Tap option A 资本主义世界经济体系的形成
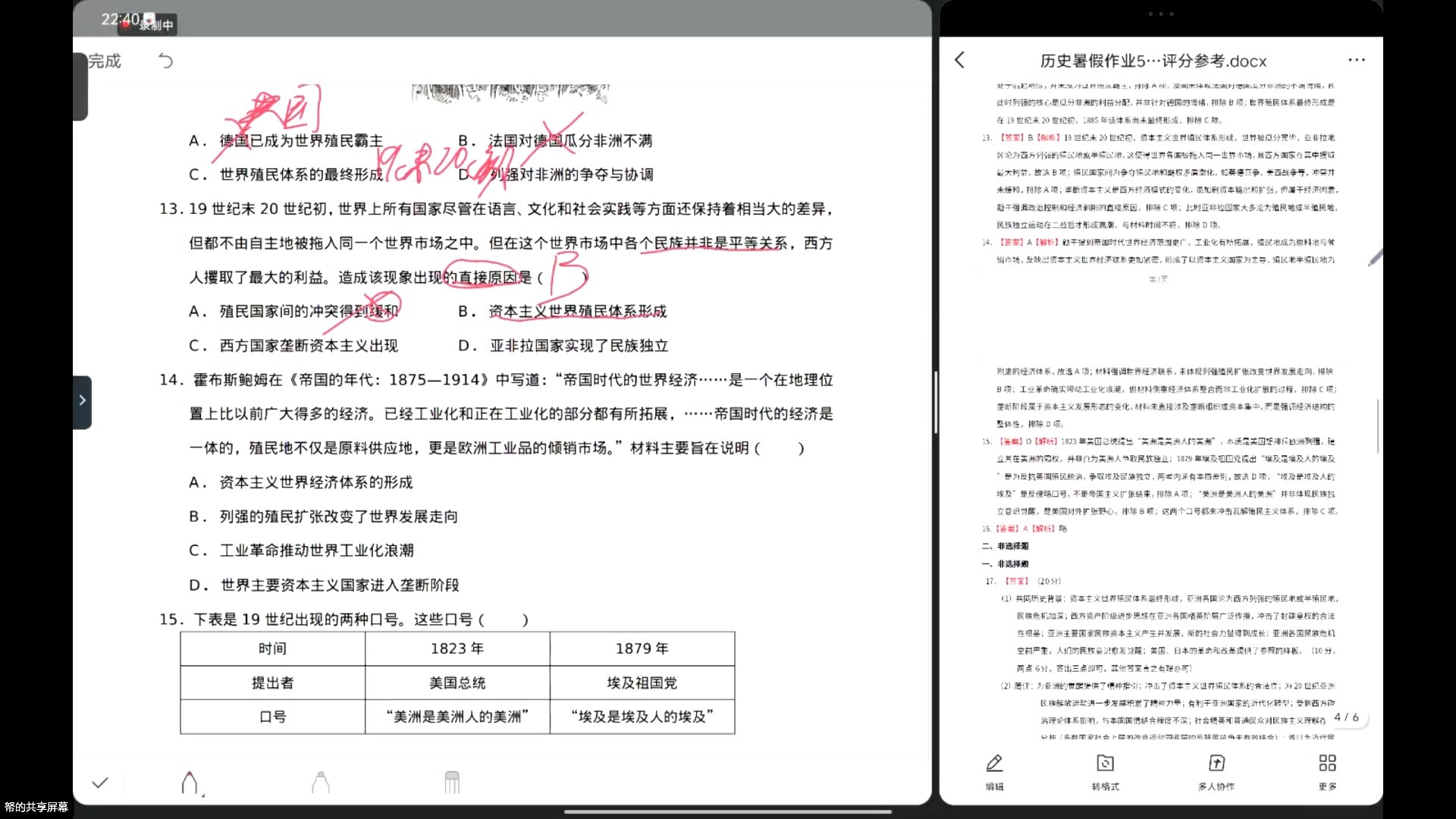This screenshot has height=819, width=1456. pyautogui.click(x=301, y=482)
